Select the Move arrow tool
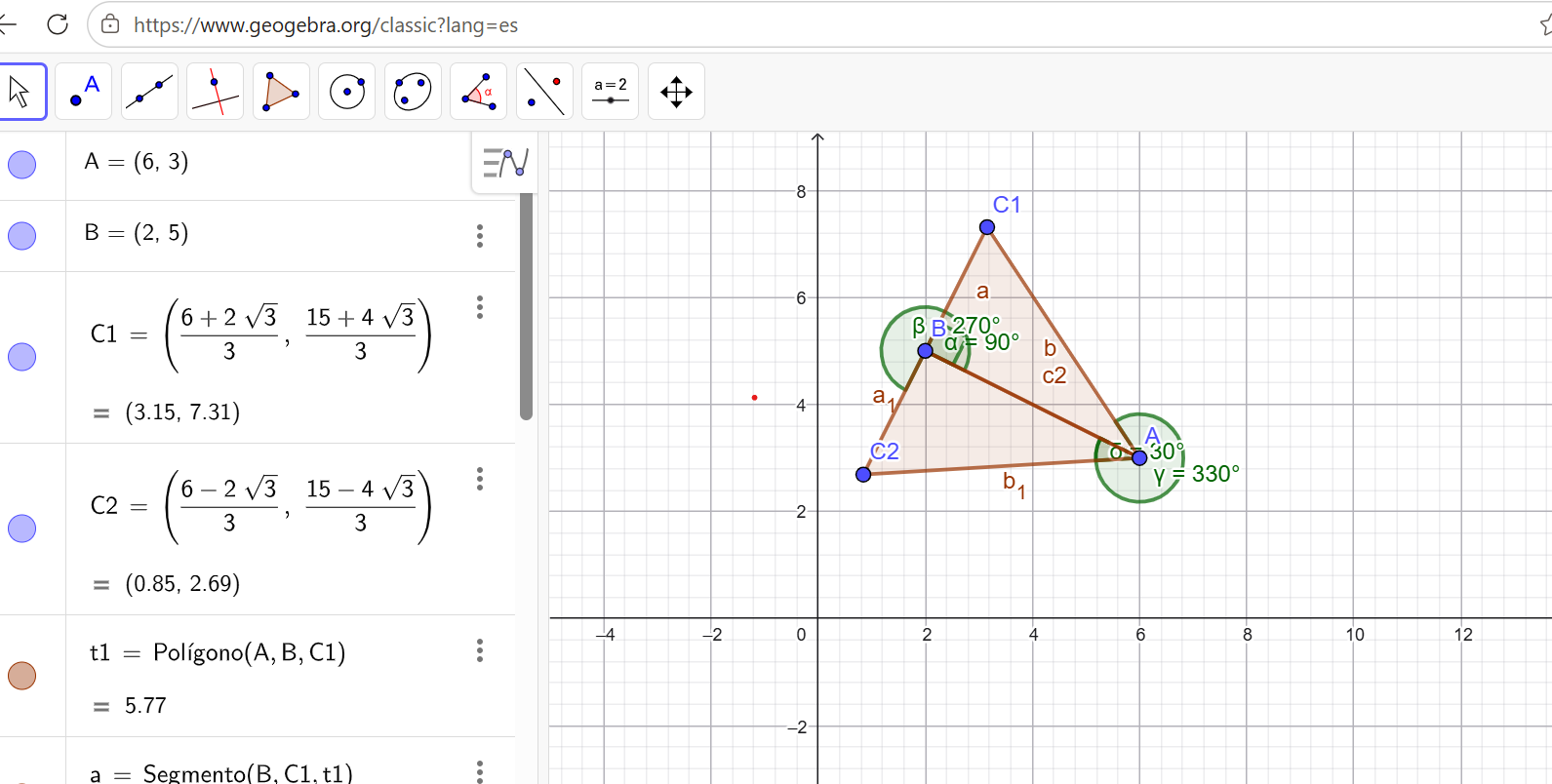Screen dimensions: 1552x784 [x=20, y=92]
